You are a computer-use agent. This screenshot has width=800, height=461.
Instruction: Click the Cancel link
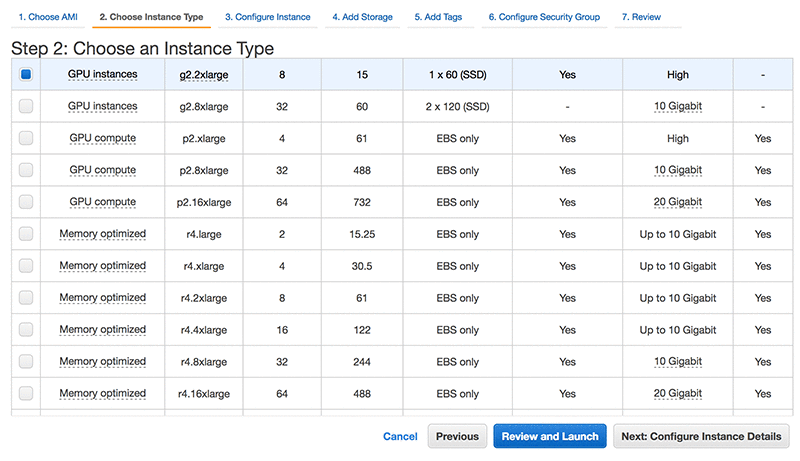400,436
